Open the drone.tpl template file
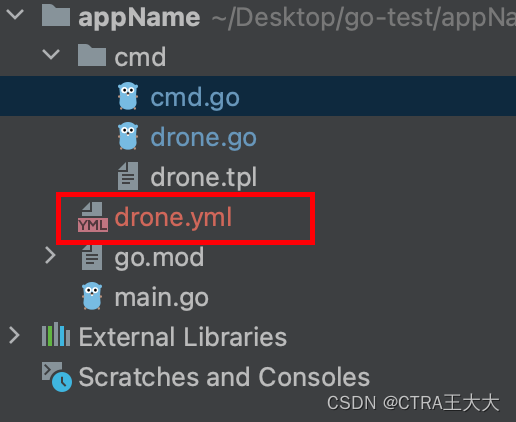516x422 pixels. [x=204, y=177]
